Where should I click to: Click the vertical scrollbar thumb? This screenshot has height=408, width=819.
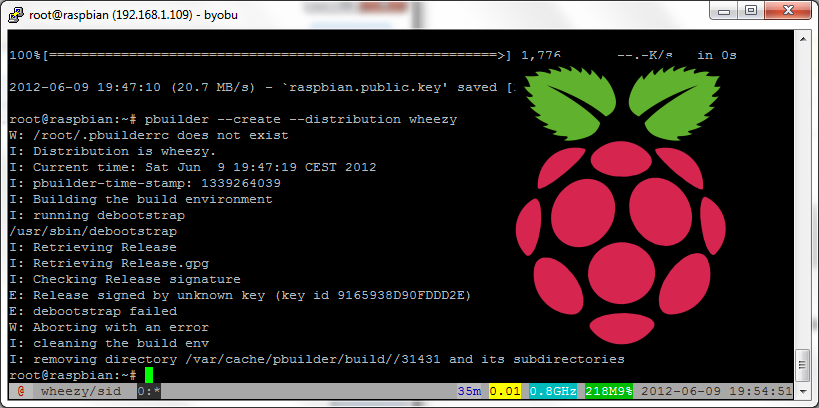(802, 366)
